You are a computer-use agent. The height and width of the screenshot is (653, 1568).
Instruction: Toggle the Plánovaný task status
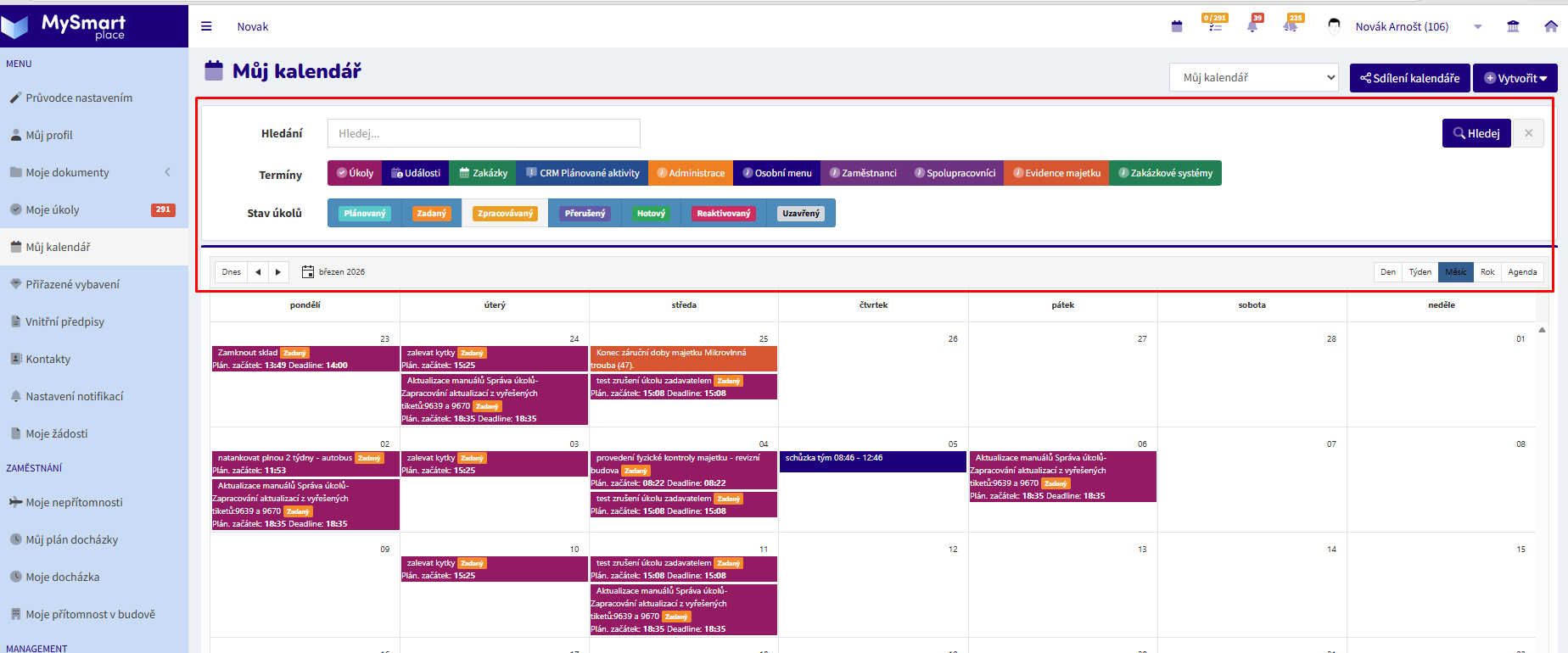365,214
